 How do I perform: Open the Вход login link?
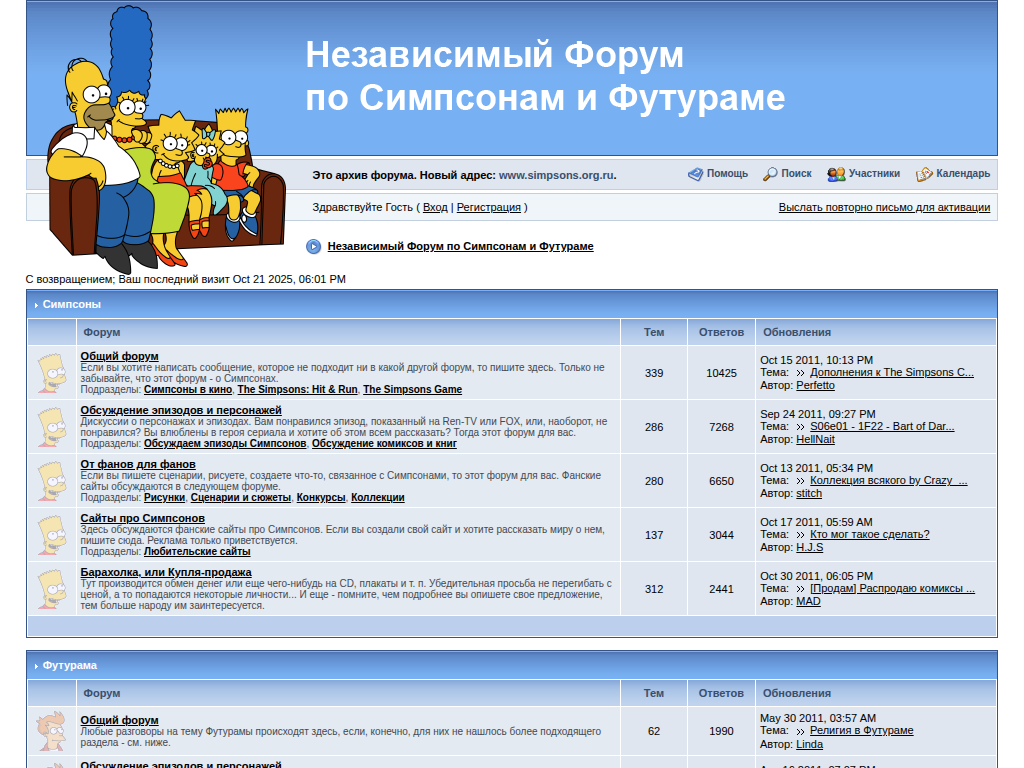[435, 208]
